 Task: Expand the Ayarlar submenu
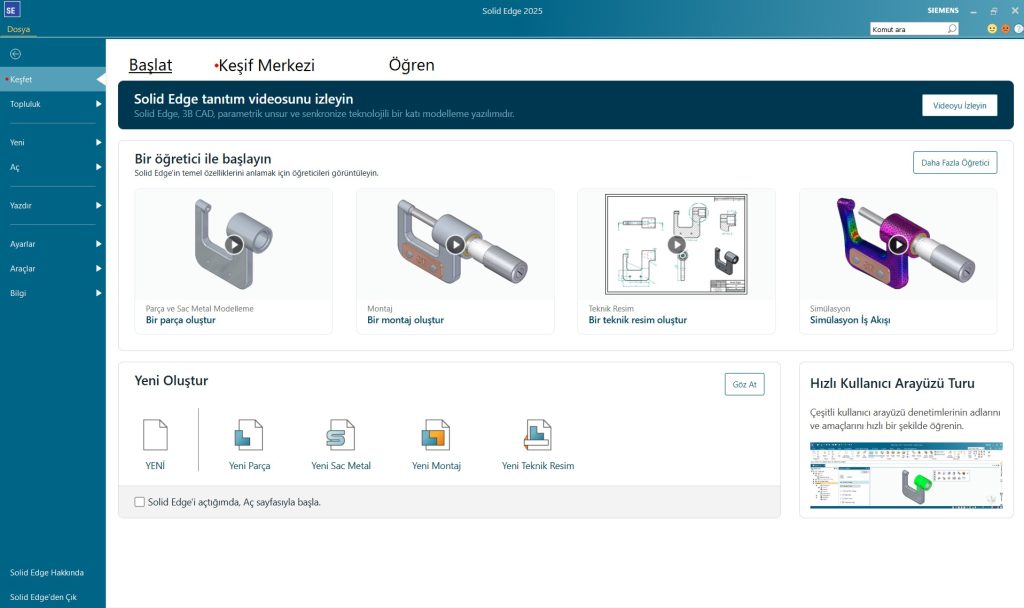[x=98, y=244]
